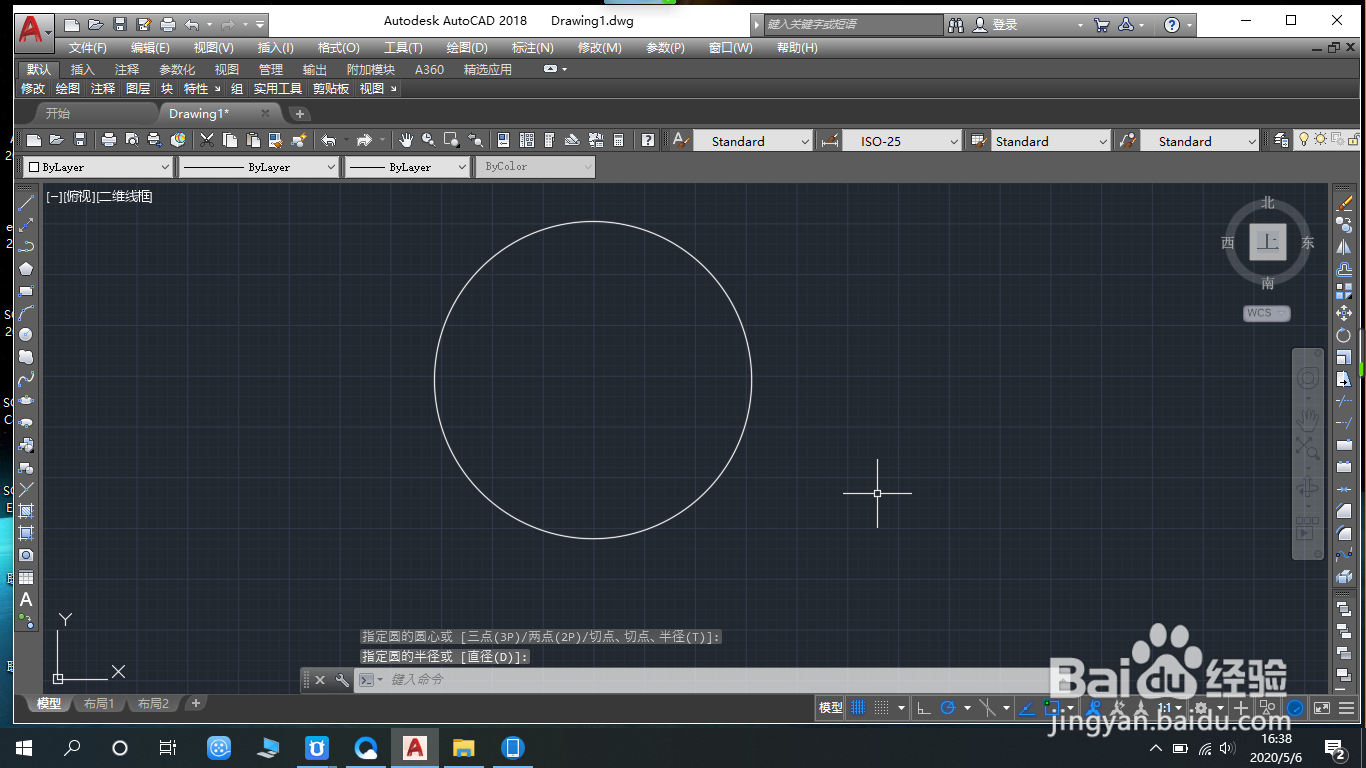
Task: Add new drawing tab plus button
Action: click(299, 114)
